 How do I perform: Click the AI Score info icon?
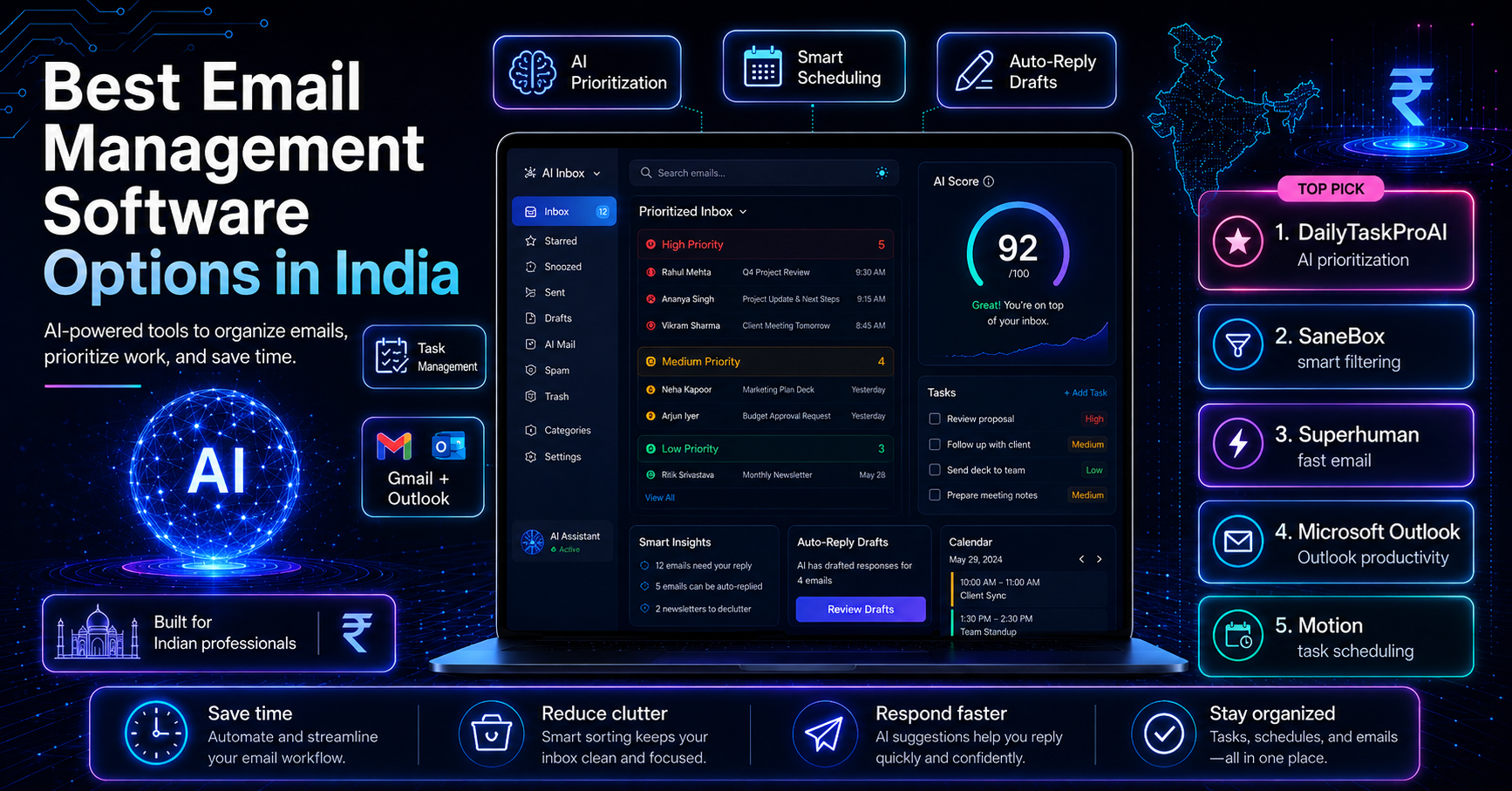[989, 181]
